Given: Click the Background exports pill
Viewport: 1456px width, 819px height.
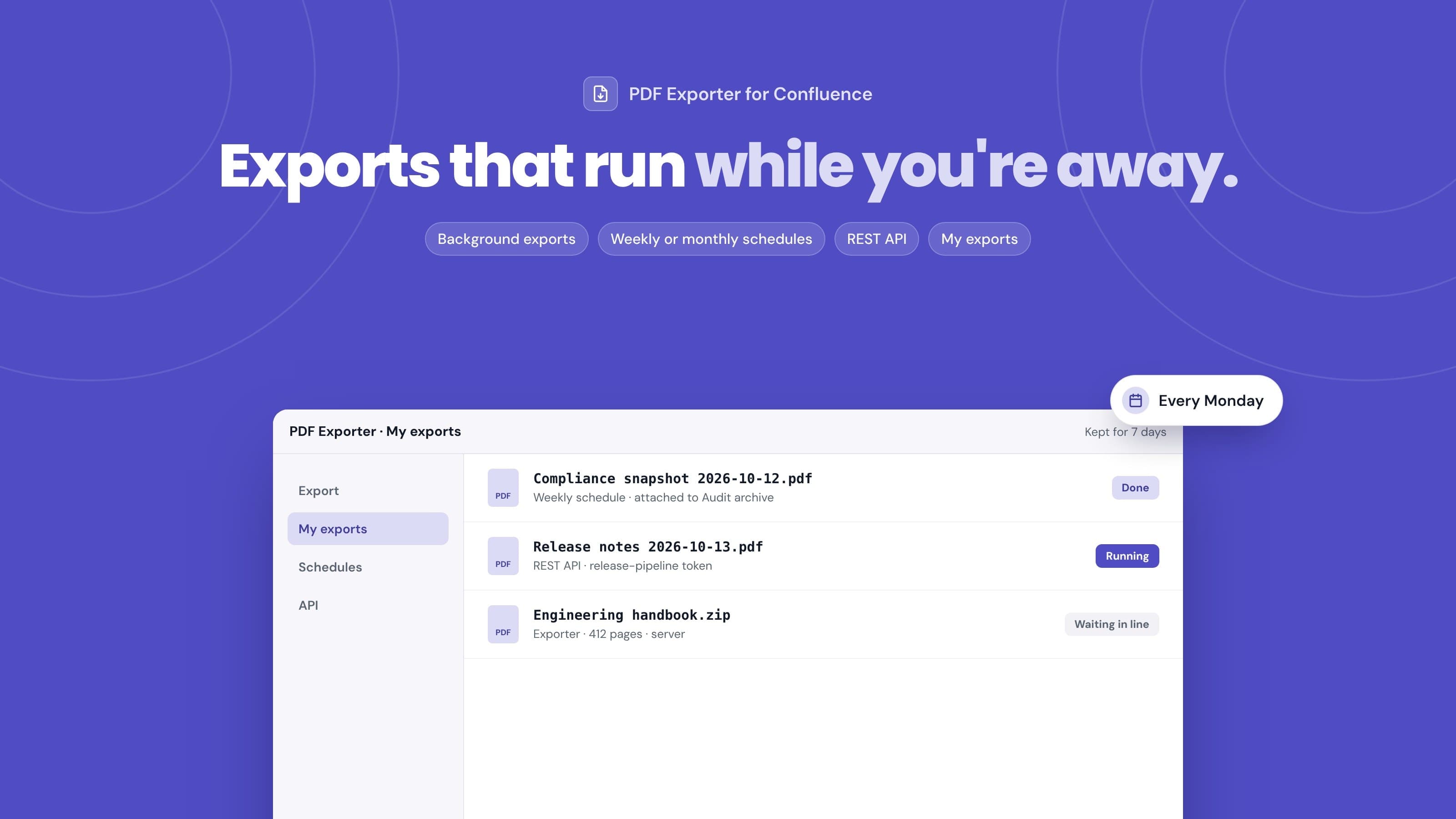Looking at the screenshot, I should pyautogui.click(x=506, y=239).
